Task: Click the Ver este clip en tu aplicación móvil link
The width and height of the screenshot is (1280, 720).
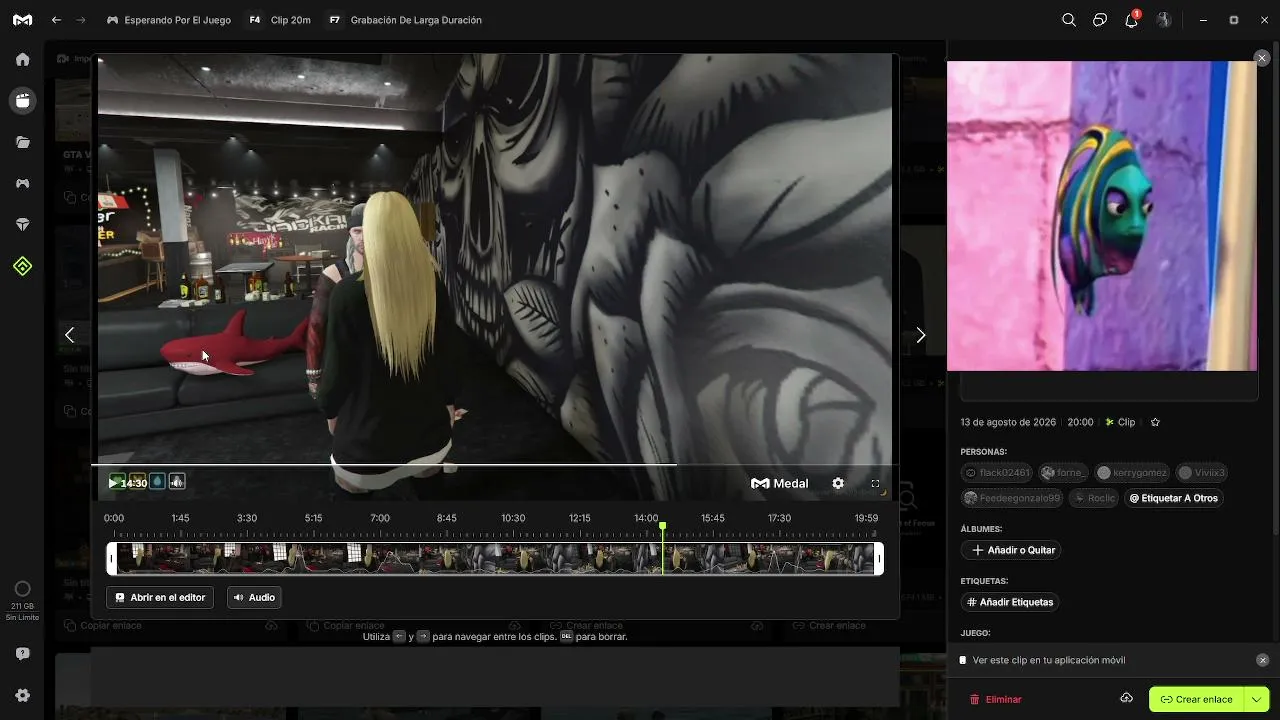Action: 1049,660
